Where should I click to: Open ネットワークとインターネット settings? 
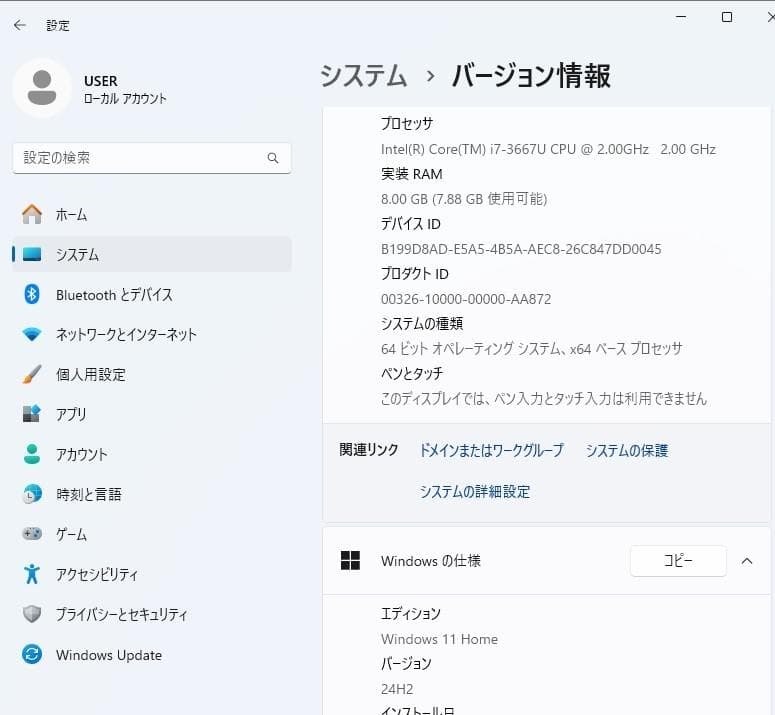[152, 335]
